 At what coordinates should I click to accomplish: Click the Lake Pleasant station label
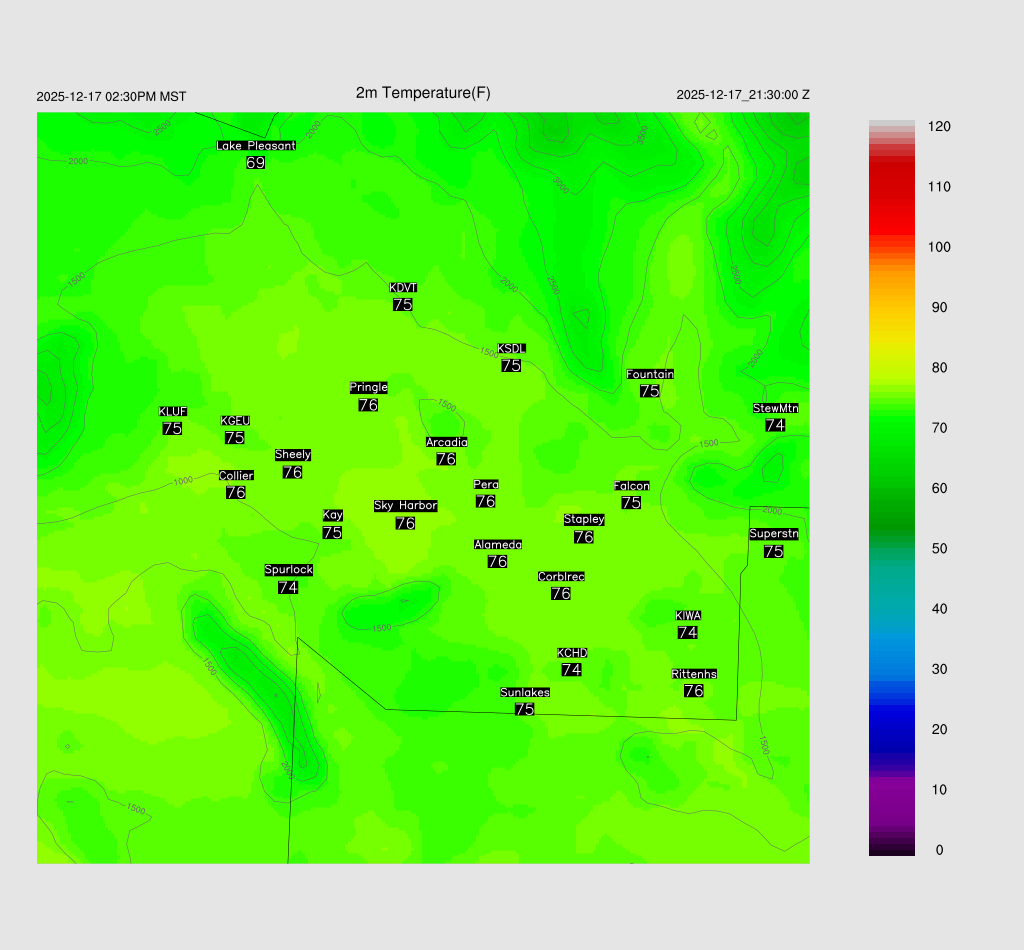256,146
